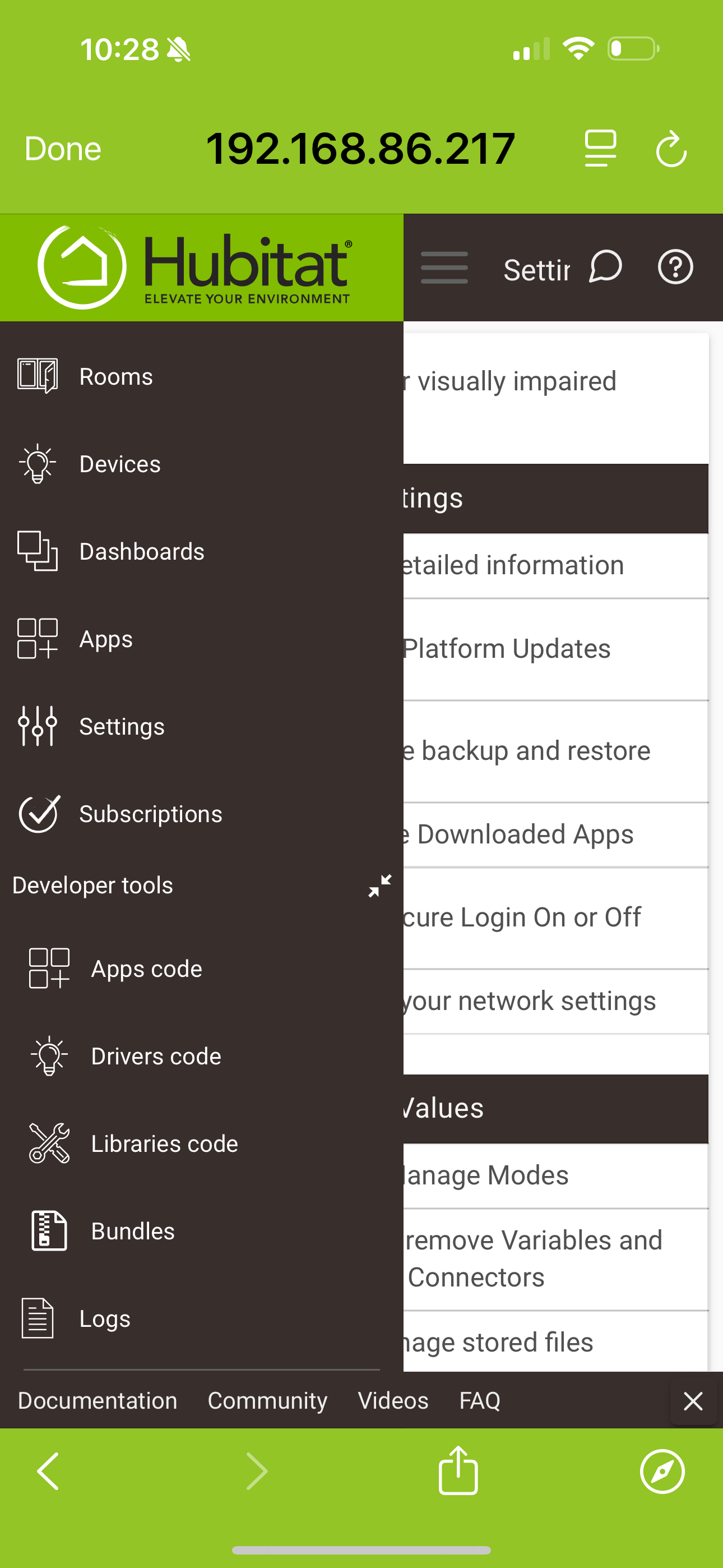Image resolution: width=723 pixels, height=1568 pixels.
Task: Open the Libraries code icon
Action: click(49, 1143)
